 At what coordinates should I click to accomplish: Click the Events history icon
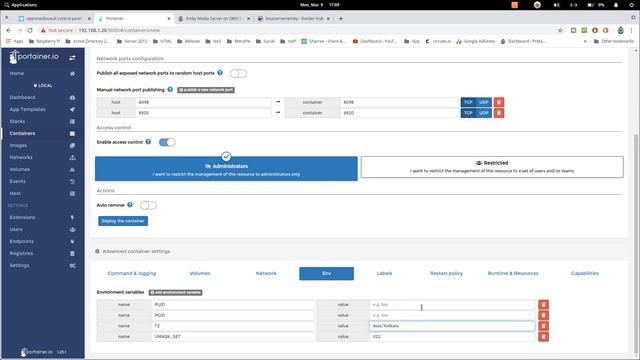pyautogui.click(x=72, y=181)
